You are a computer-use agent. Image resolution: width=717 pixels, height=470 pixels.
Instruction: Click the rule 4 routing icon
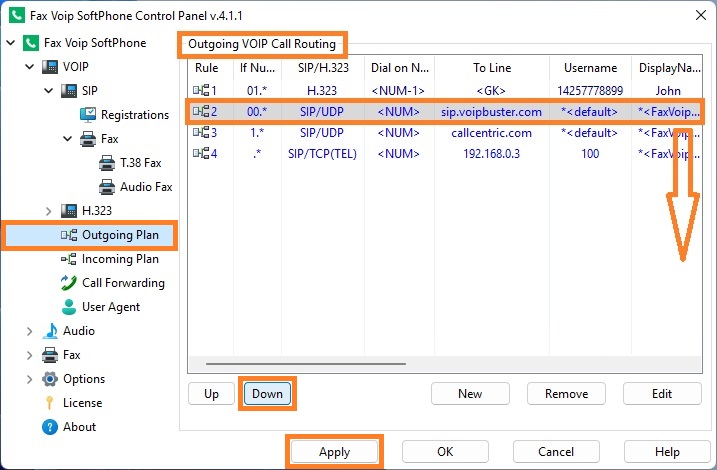point(201,153)
